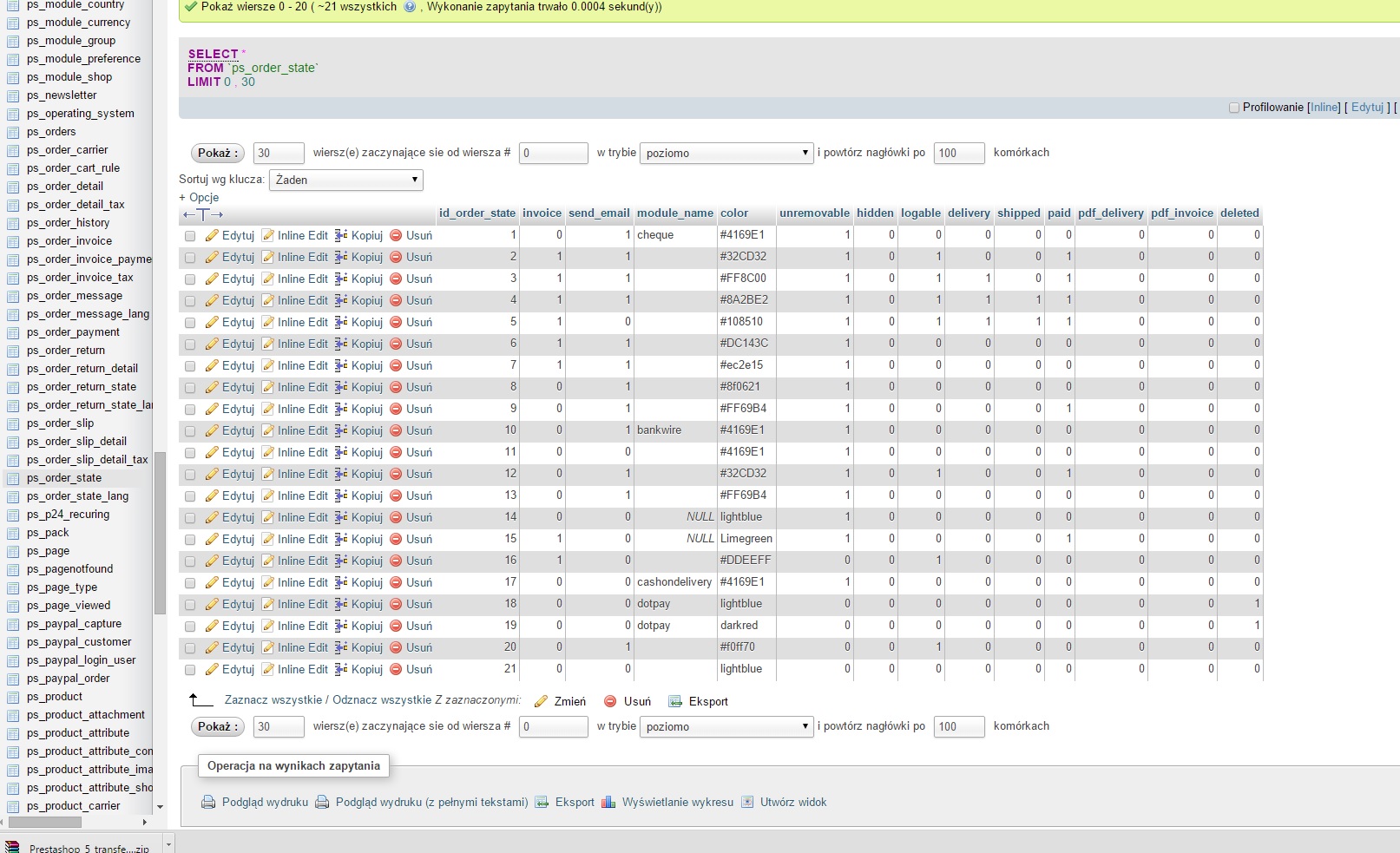Expand the '+ Opcje' section
The image size is (1400, 853).
[x=199, y=198]
